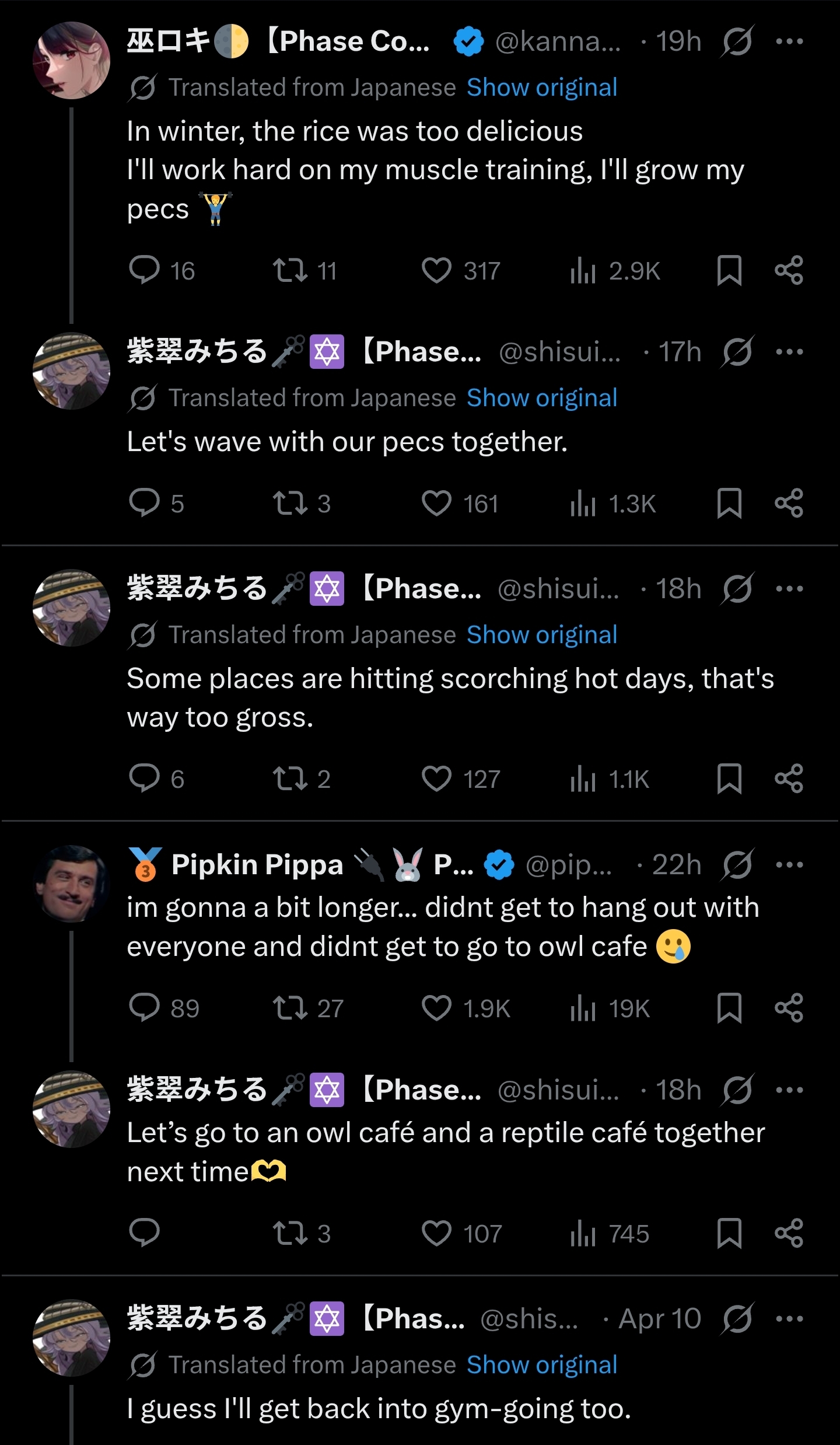
Task: Open more options on Pipkin Pippa's post
Action: click(790, 865)
